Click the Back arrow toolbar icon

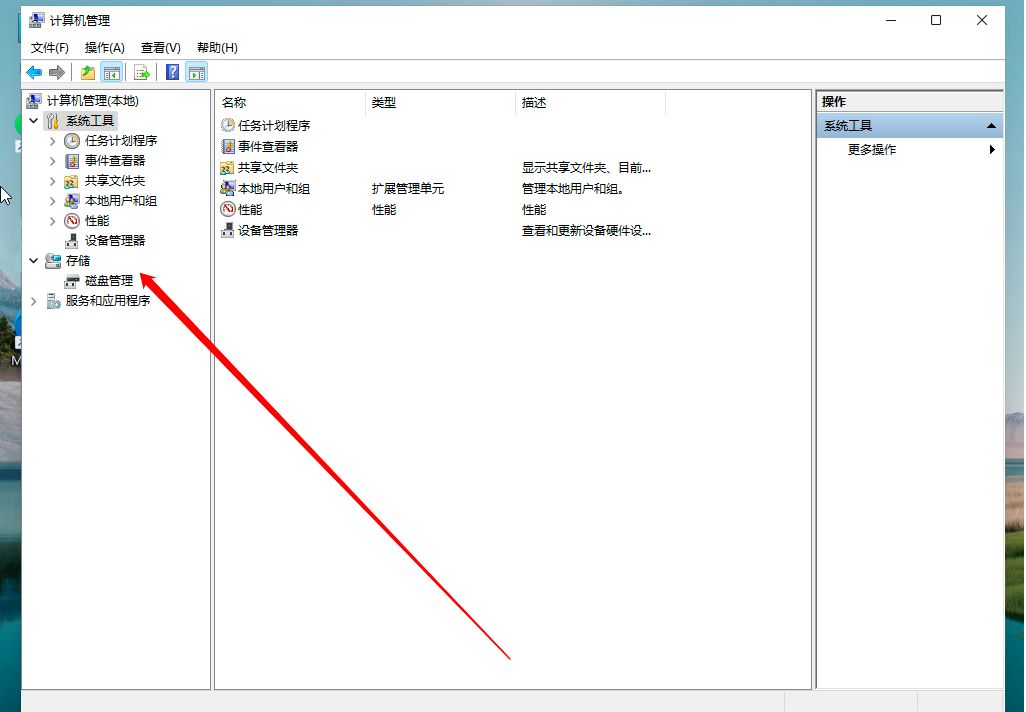pos(34,72)
